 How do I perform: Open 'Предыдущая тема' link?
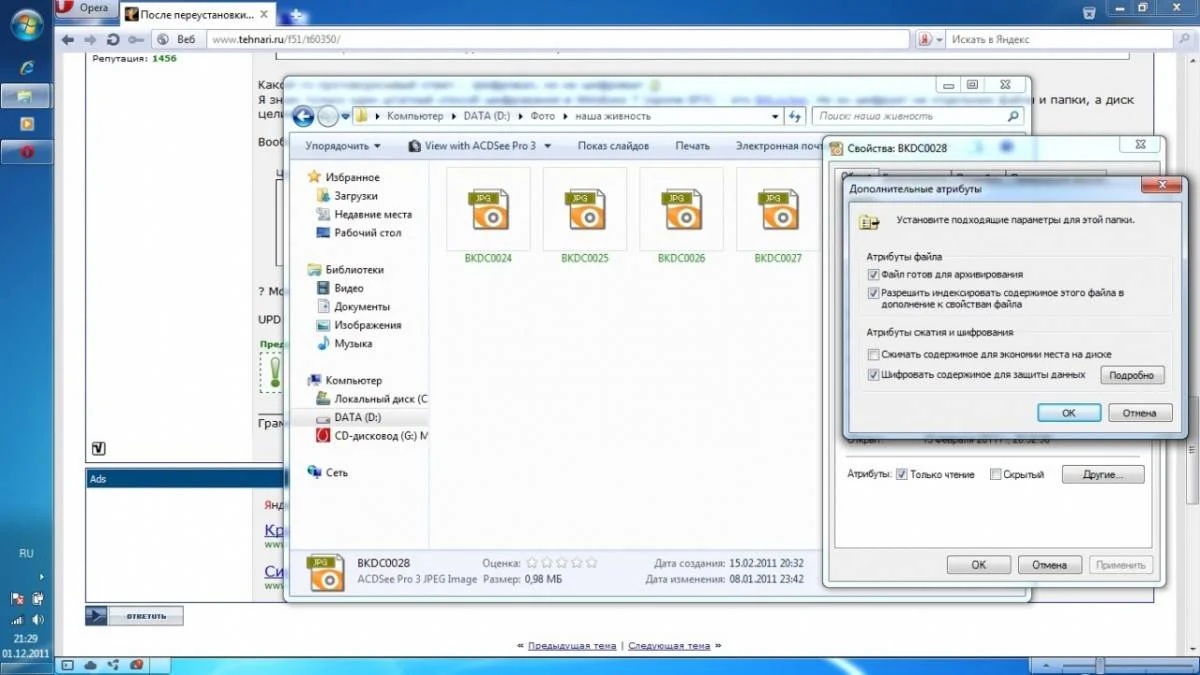coord(572,646)
